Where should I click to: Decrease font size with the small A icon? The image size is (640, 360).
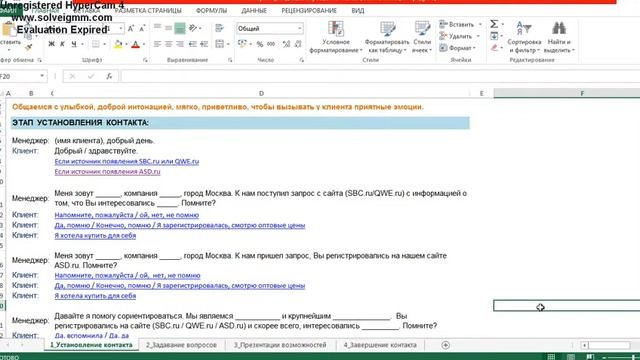142,29
